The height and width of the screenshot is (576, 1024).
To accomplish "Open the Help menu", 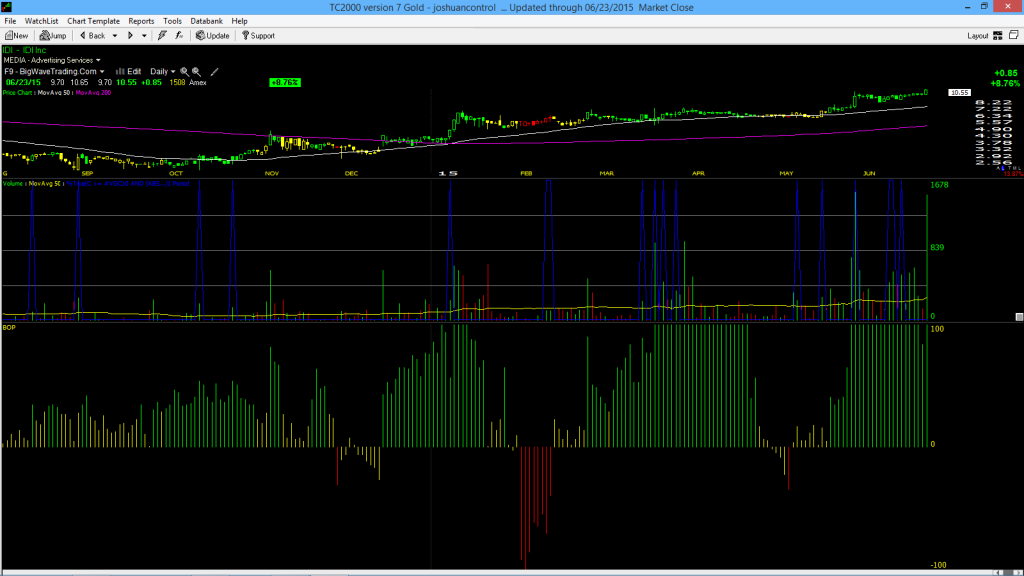I will (x=240, y=21).
